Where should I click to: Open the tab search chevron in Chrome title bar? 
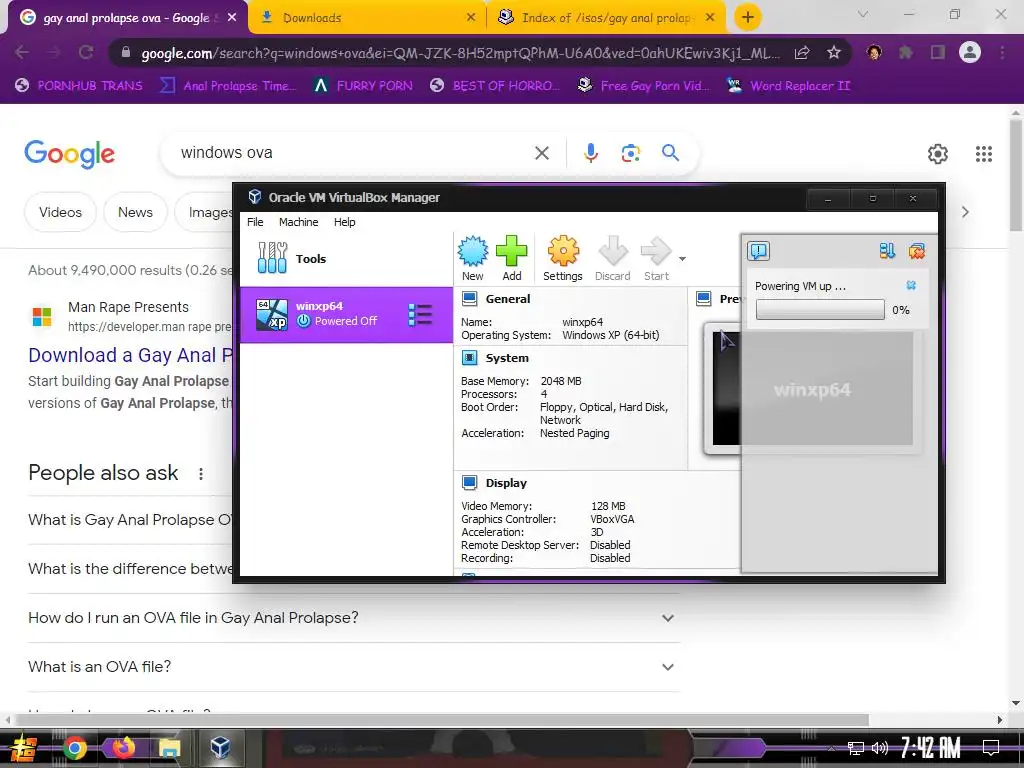click(x=863, y=14)
